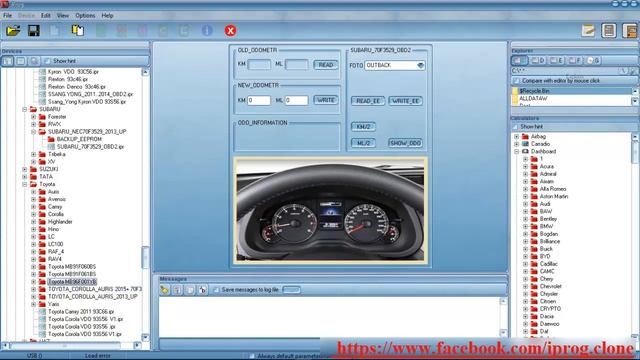Open the File menu

[x=7, y=16]
